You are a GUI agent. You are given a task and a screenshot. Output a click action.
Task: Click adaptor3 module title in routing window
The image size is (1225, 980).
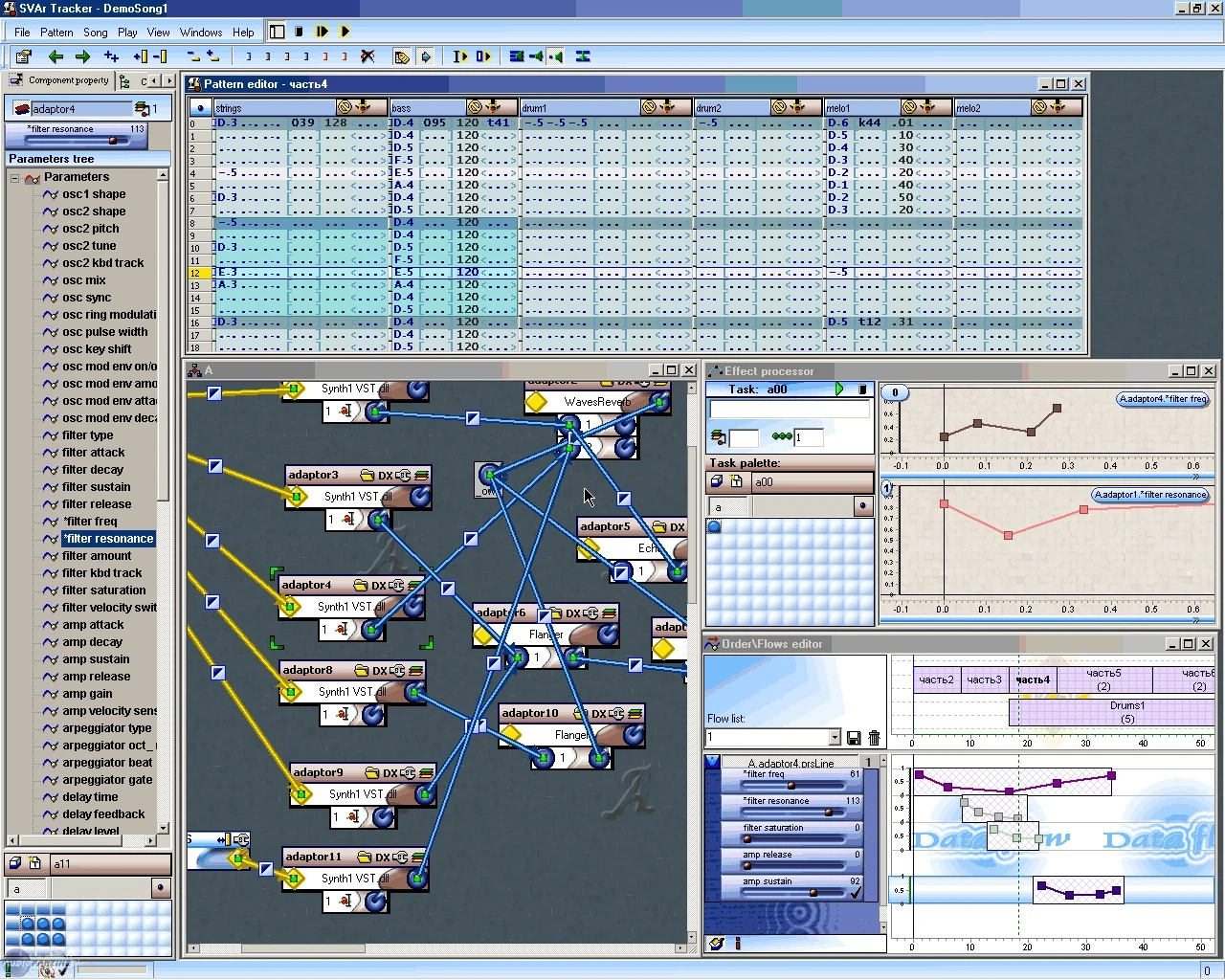313,475
